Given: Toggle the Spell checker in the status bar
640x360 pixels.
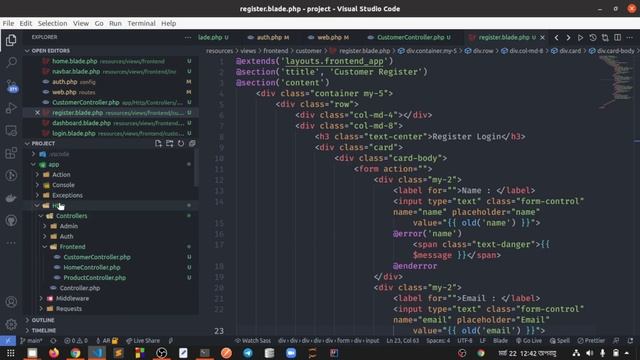Looking at the screenshot, I should 560,340.
